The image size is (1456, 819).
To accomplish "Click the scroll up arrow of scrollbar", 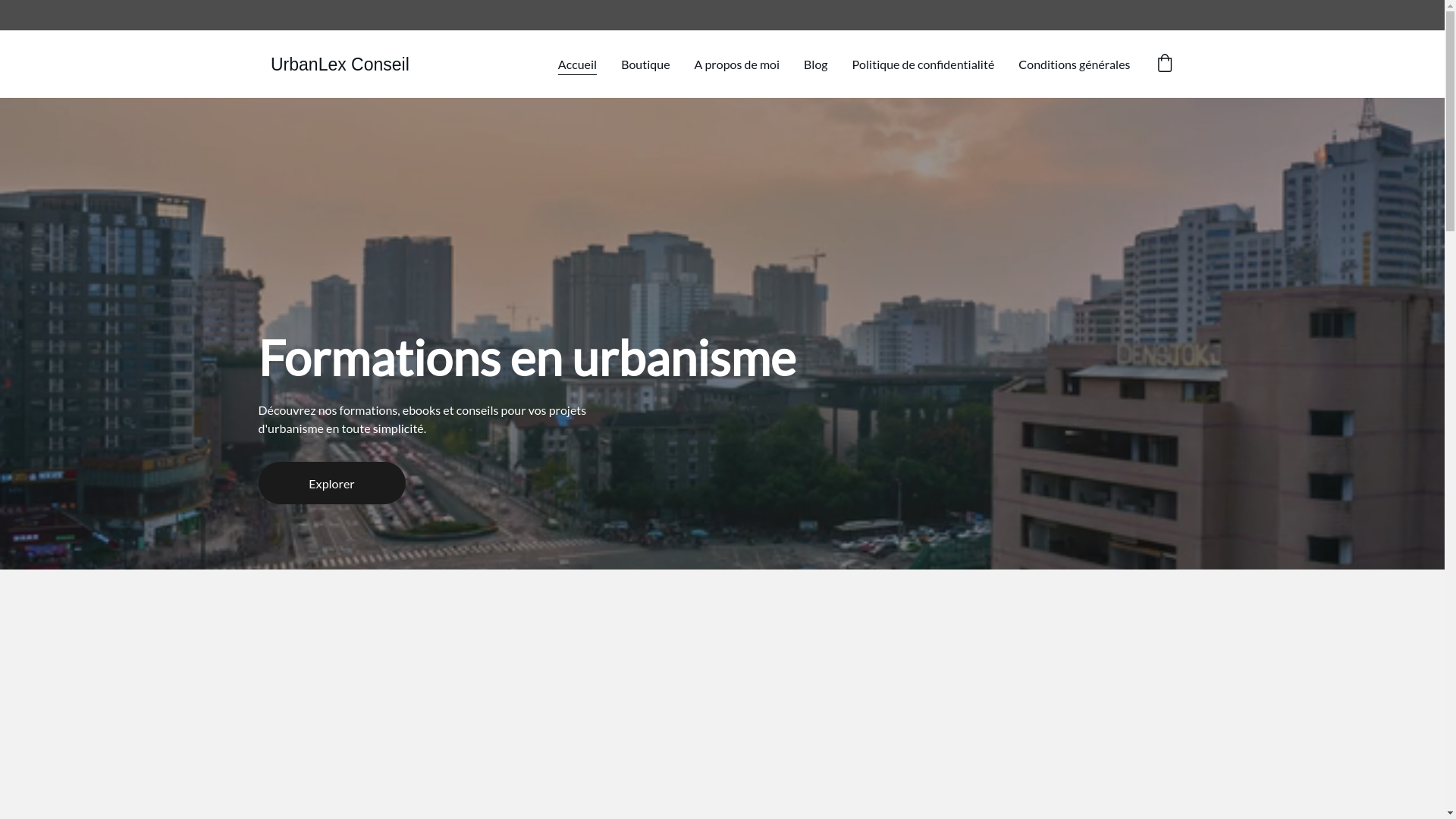I will tap(1450, 6).
